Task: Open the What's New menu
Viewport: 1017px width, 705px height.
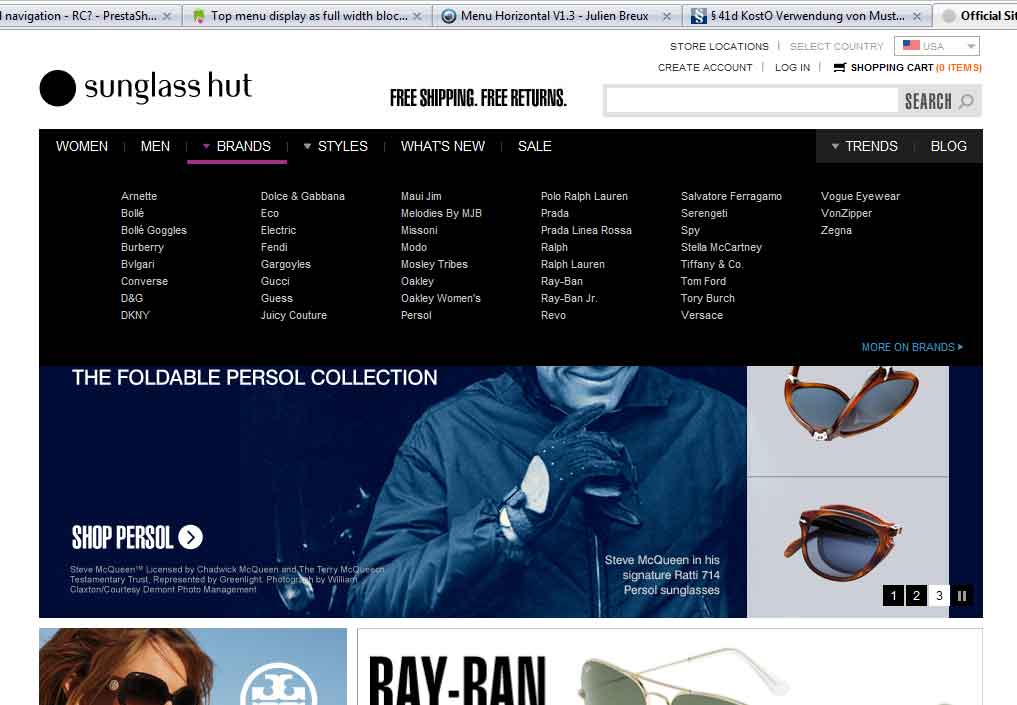Action: (443, 147)
